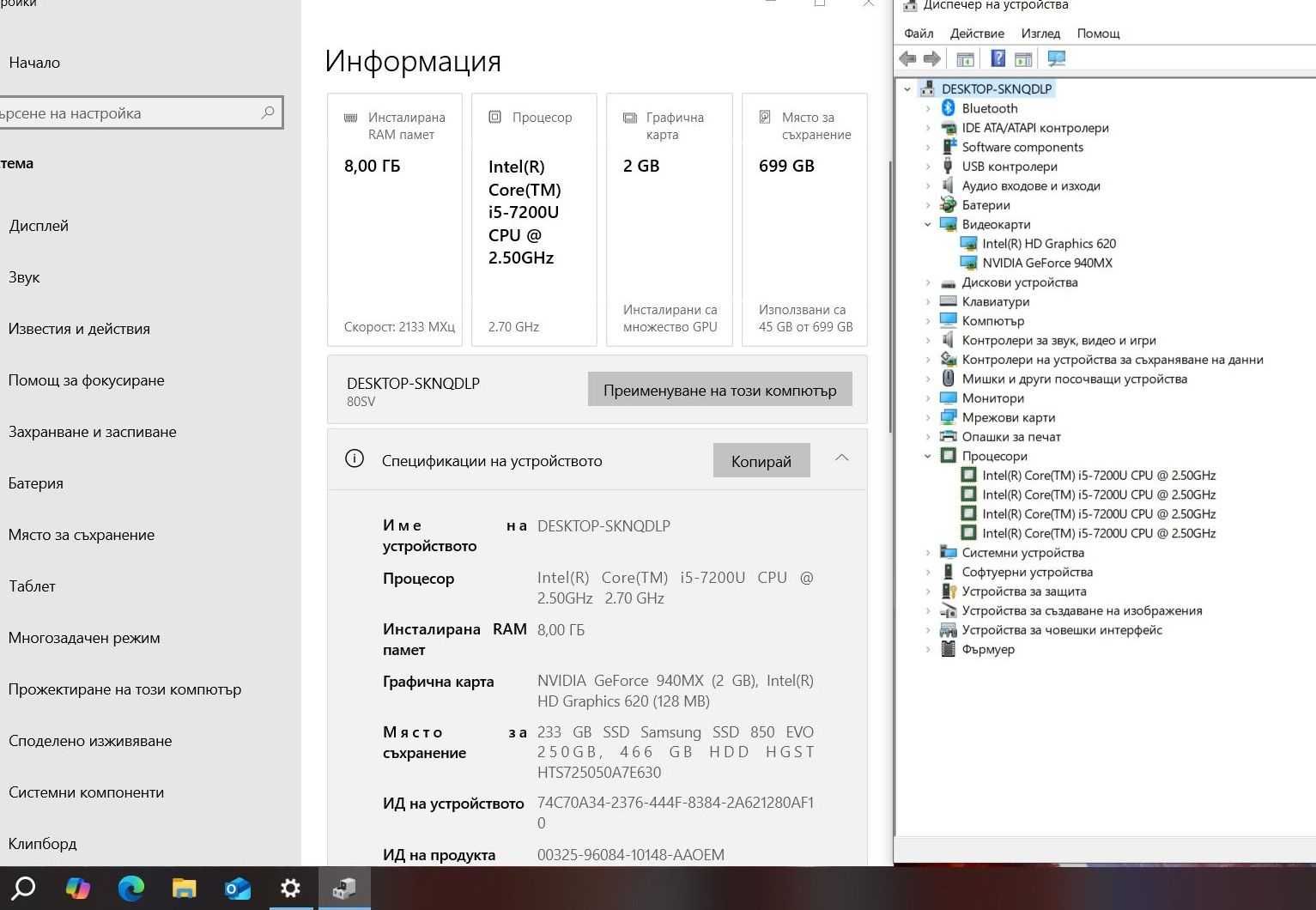
Task: Switch to Device Manager taskbar icon
Action: point(344,888)
